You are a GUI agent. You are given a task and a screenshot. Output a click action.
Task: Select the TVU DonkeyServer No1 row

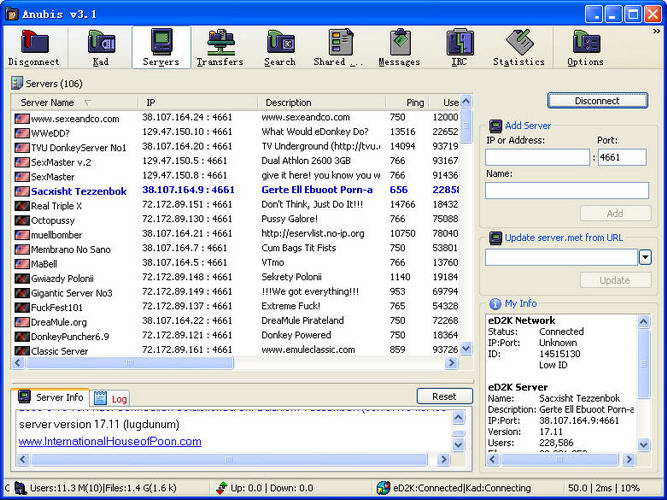point(236,147)
